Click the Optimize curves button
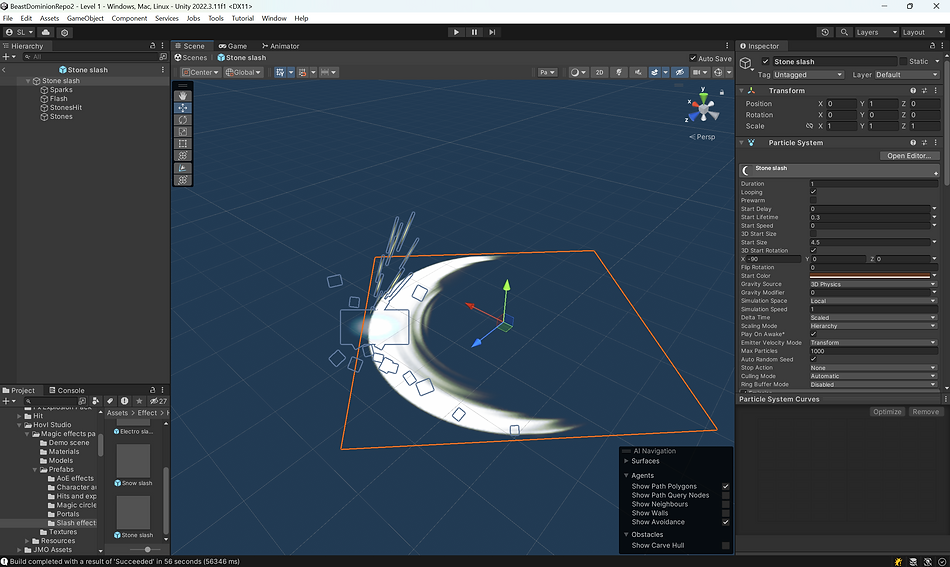Viewport: 950px width, 567px height. tap(887, 412)
